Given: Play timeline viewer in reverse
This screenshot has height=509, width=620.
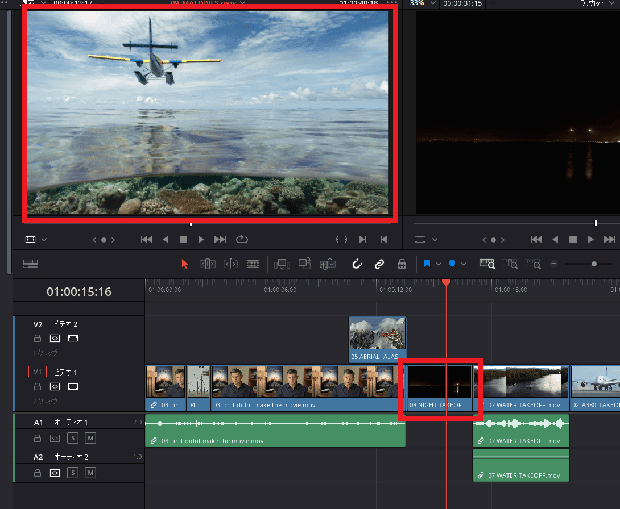Looking at the screenshot, I should click(x=555, y=239).
